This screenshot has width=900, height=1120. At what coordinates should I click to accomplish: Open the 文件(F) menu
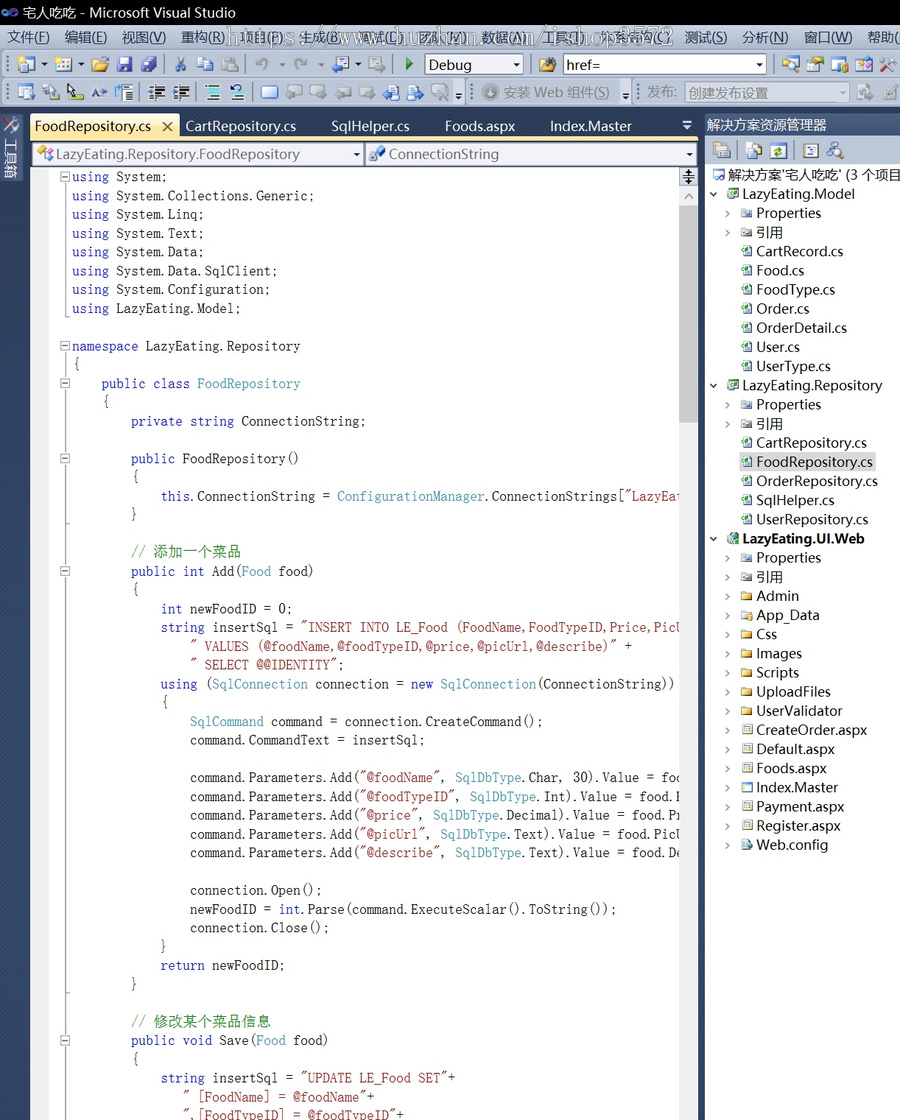click(29, 37)
